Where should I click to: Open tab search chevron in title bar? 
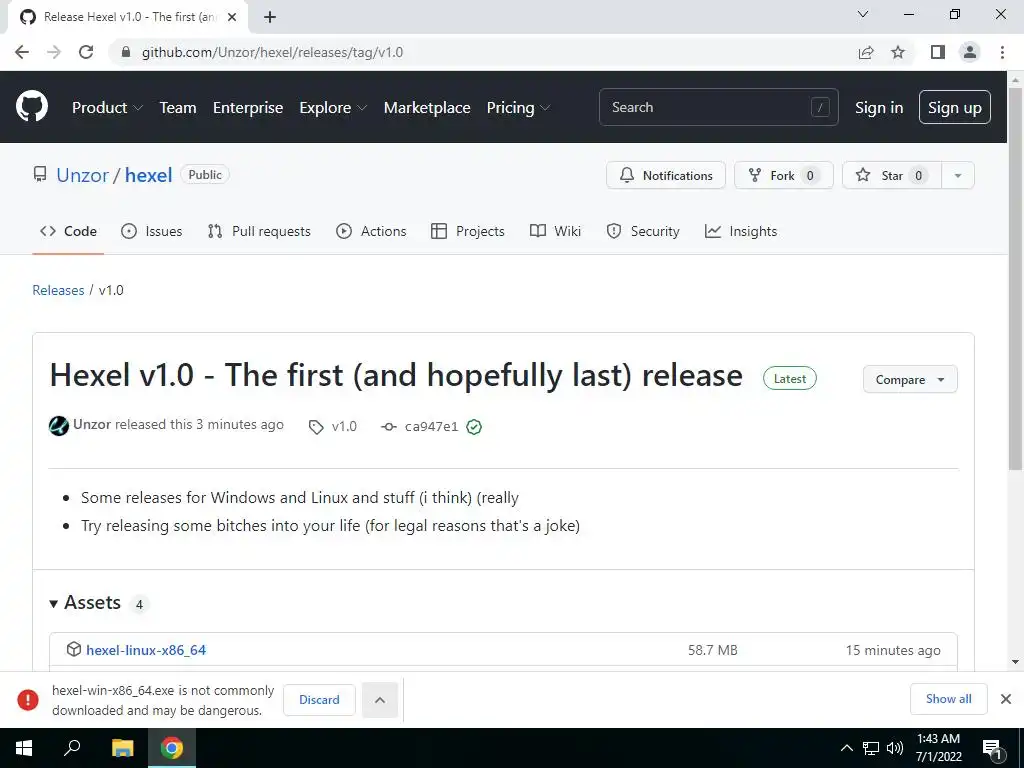[863, 14]
